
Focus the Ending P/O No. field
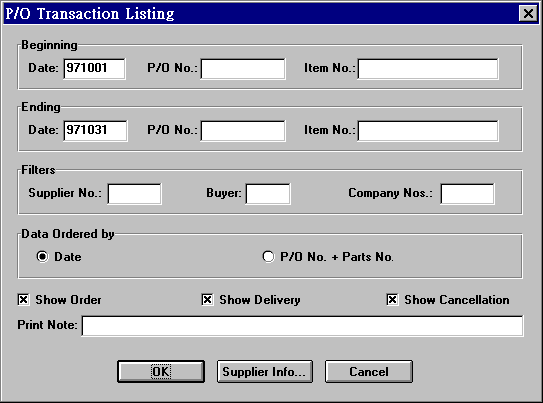click(x=243, y=131)
